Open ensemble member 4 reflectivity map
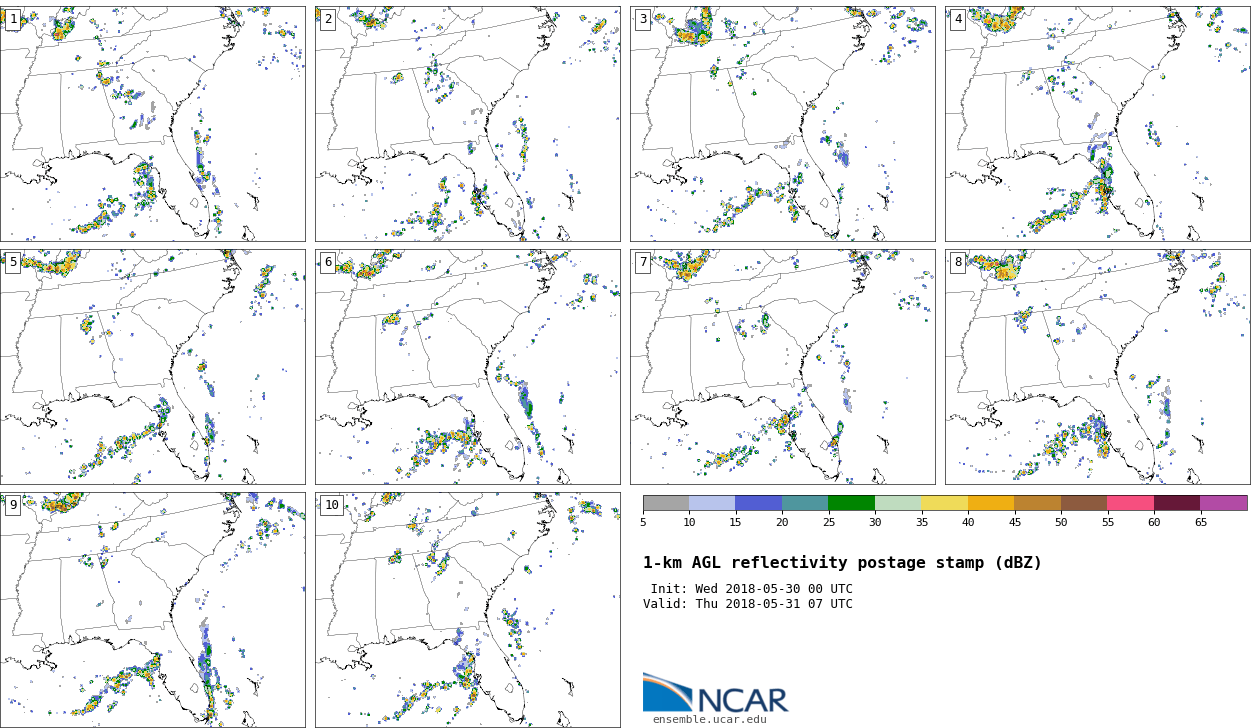Viewport: 1260px width, 728px height. click(x=1098, y=124)
